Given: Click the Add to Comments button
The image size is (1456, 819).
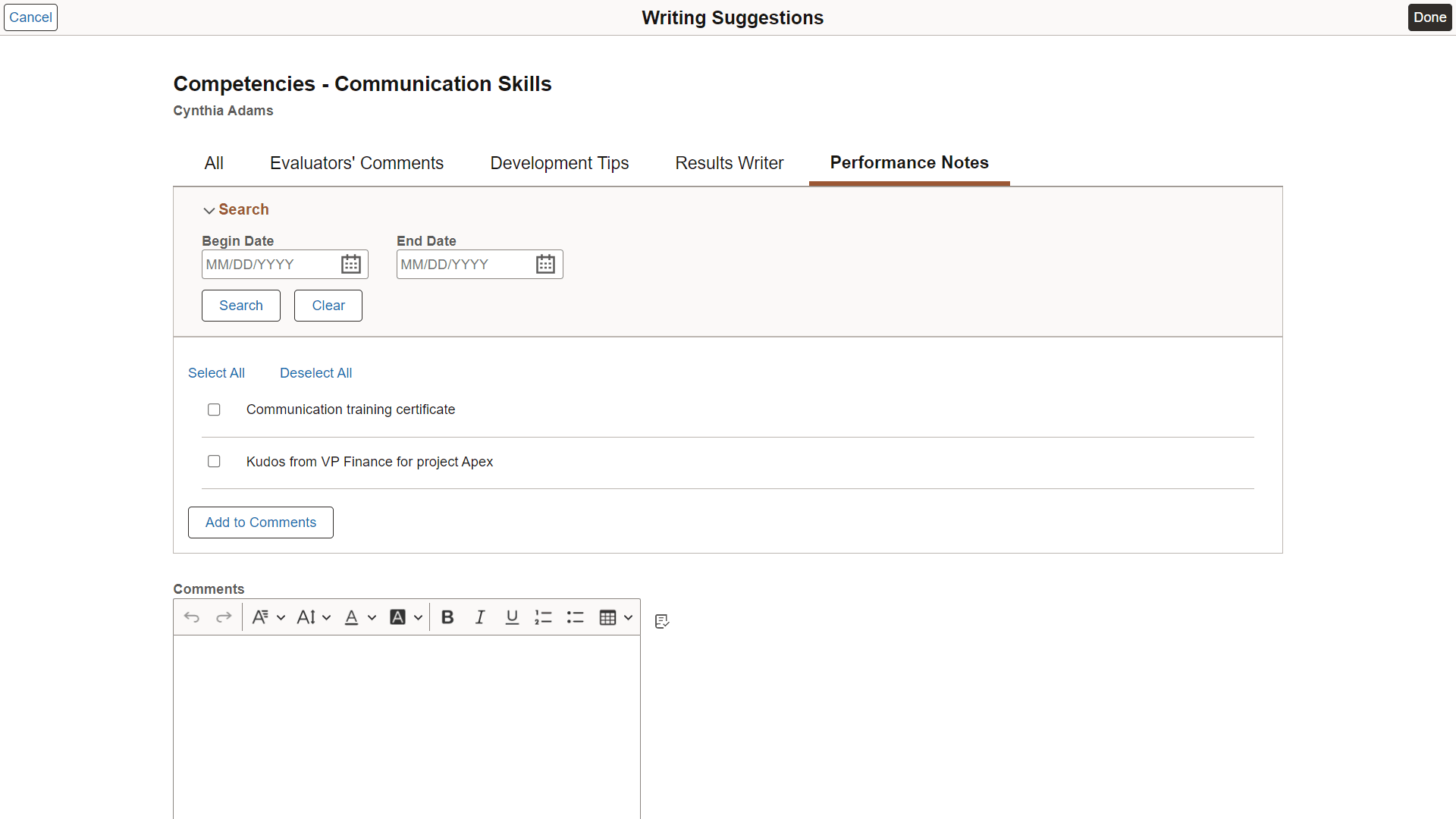Looking at the screenshot, I should (x=260, y=522).
